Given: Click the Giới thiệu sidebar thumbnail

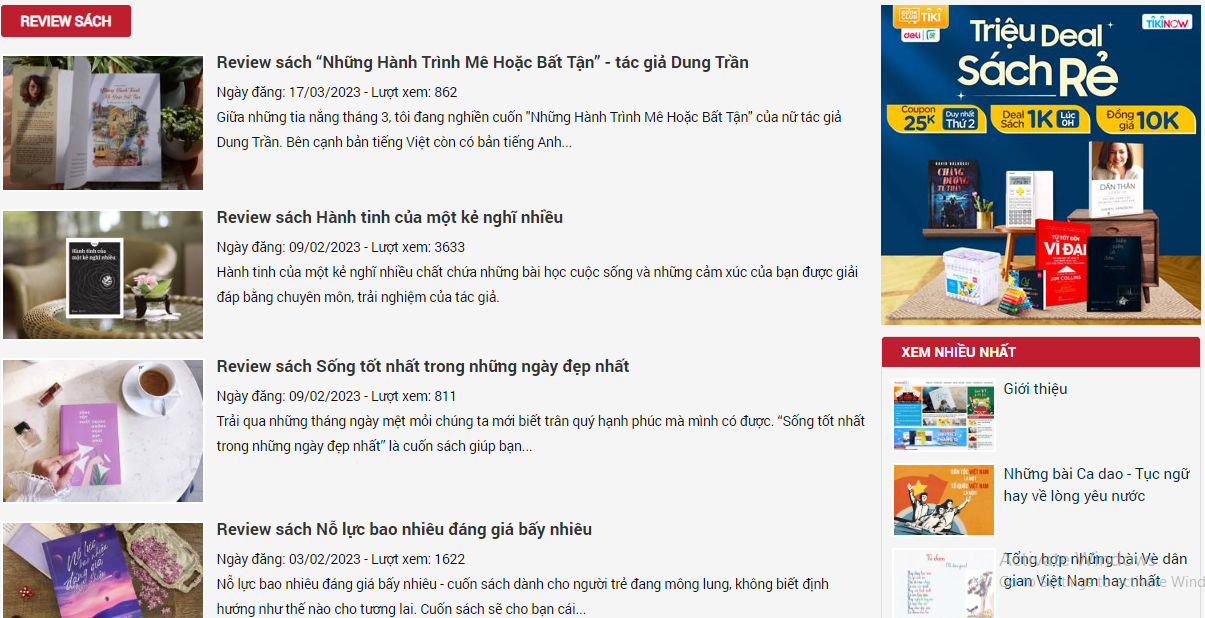Looking at the screenshot, I should [x=944, y=415].
